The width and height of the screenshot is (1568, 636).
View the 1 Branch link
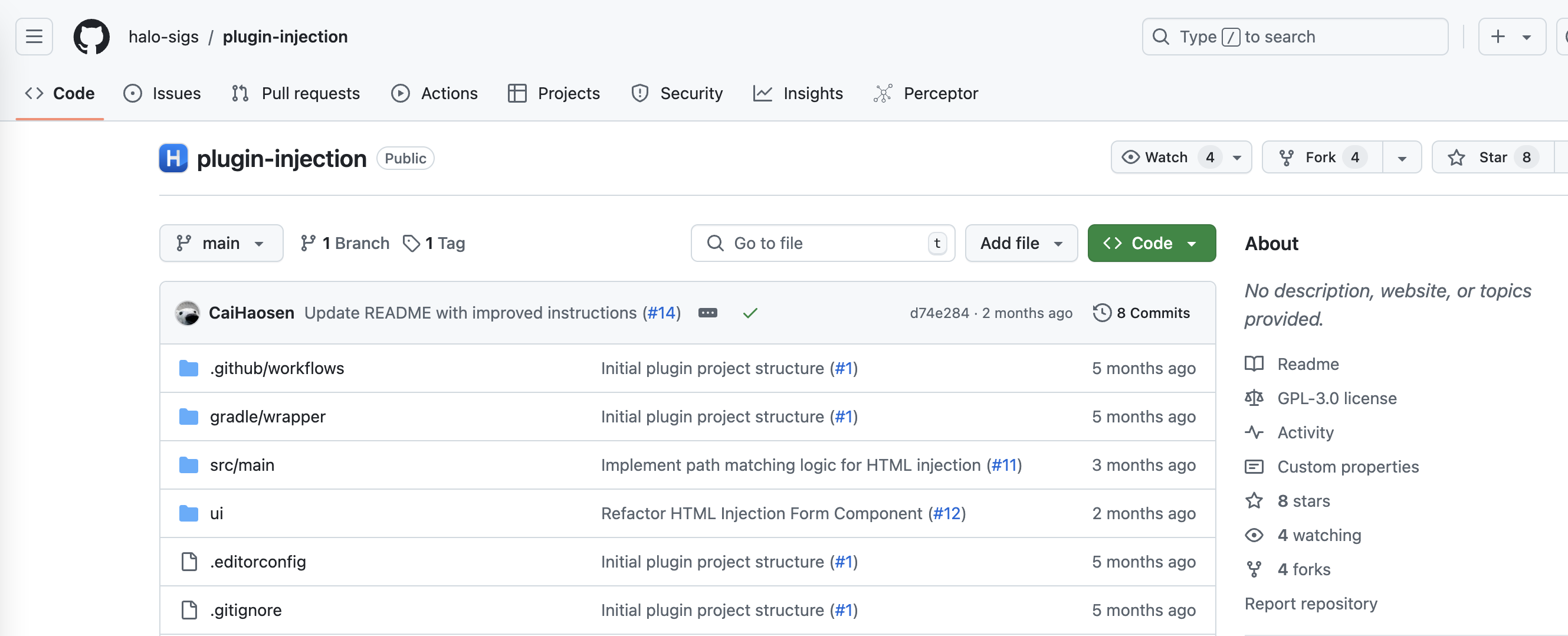pos(345,243)
